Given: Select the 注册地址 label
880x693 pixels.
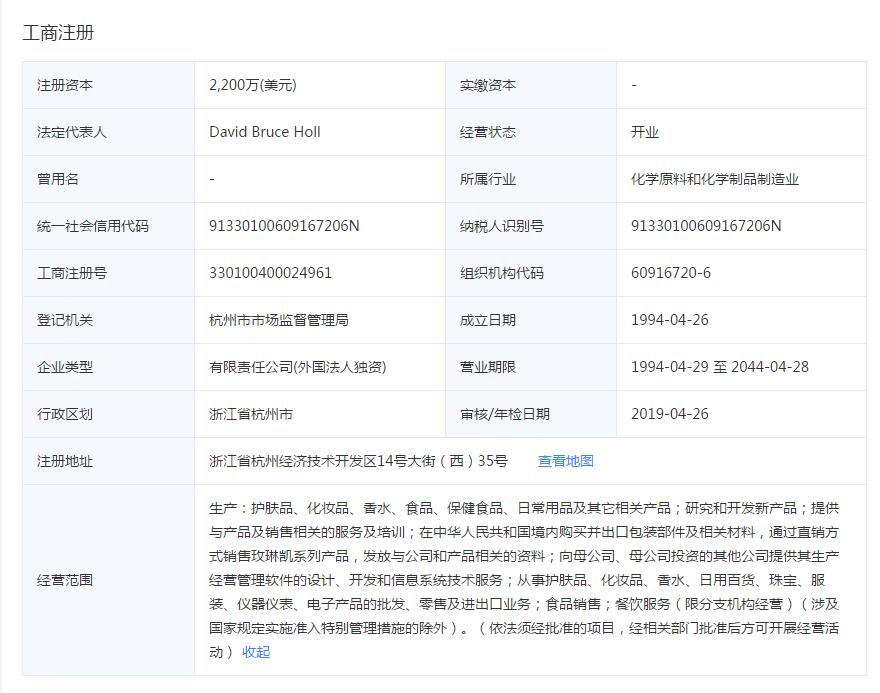Looking at the screenshot, I should click(x=65, y=461).
